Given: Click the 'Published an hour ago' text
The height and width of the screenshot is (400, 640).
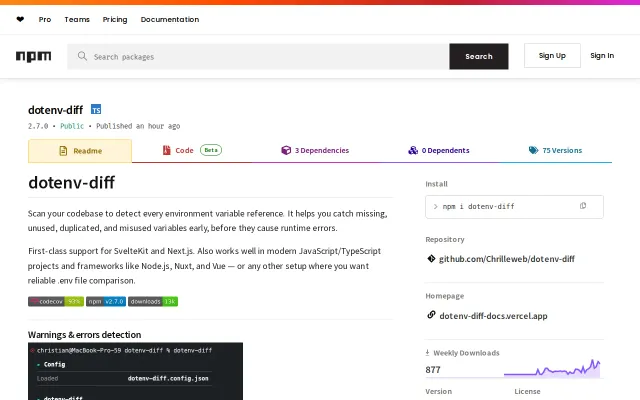Looking at the screenshot, I should coord(138,126).
